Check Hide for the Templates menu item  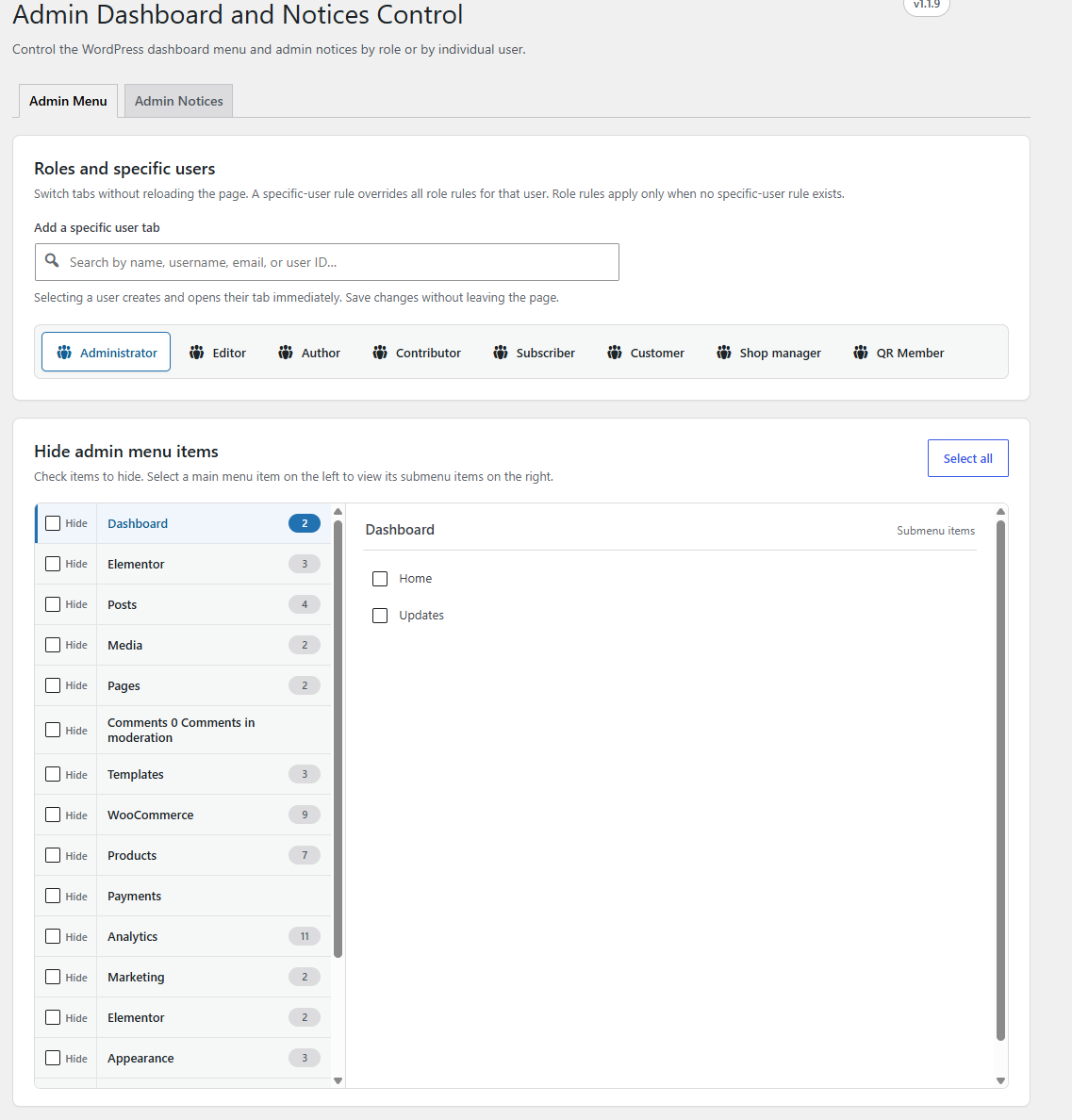[x=53, y=774]
